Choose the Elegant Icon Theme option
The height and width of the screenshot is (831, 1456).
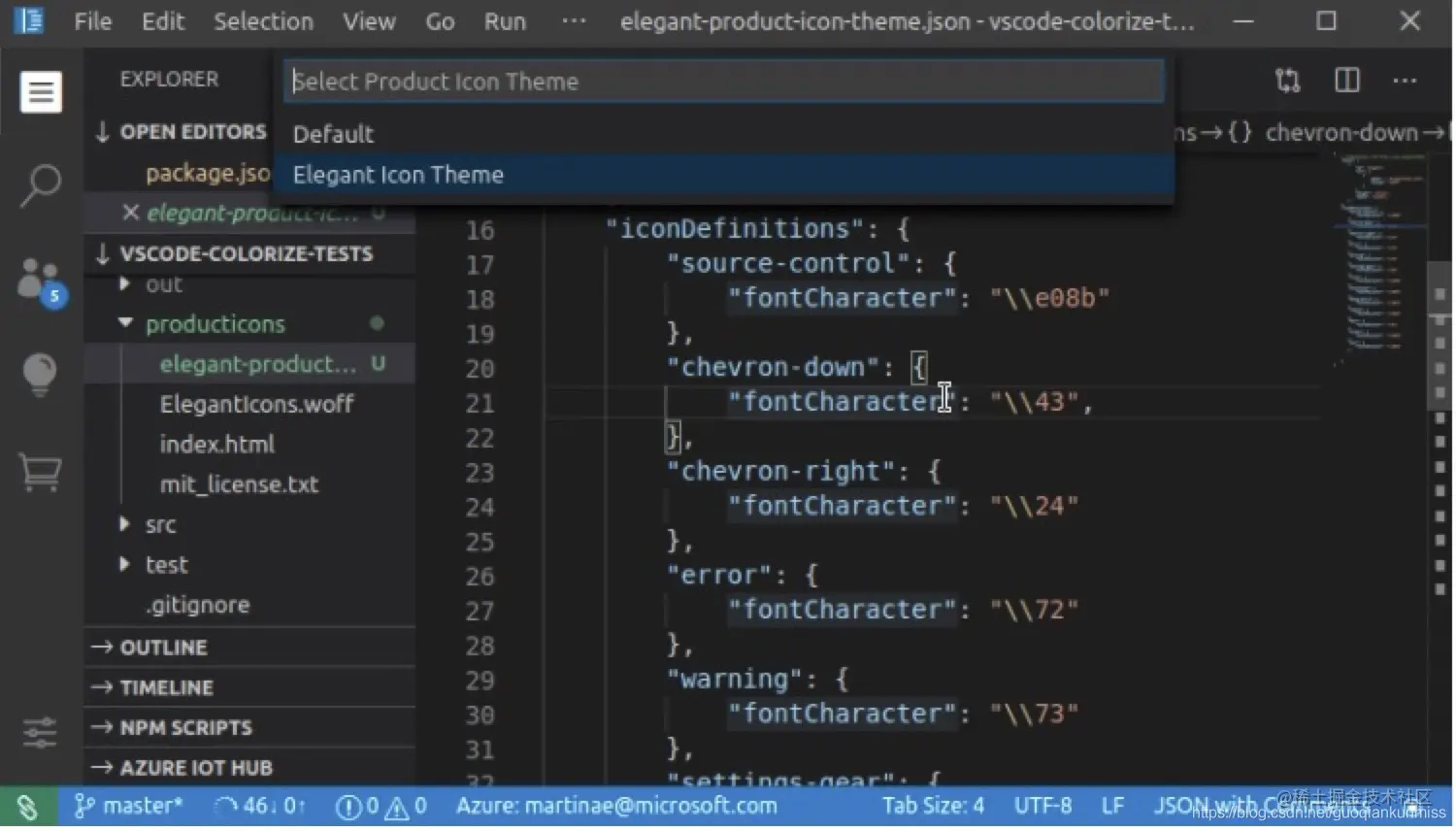[x=723, y=175]
